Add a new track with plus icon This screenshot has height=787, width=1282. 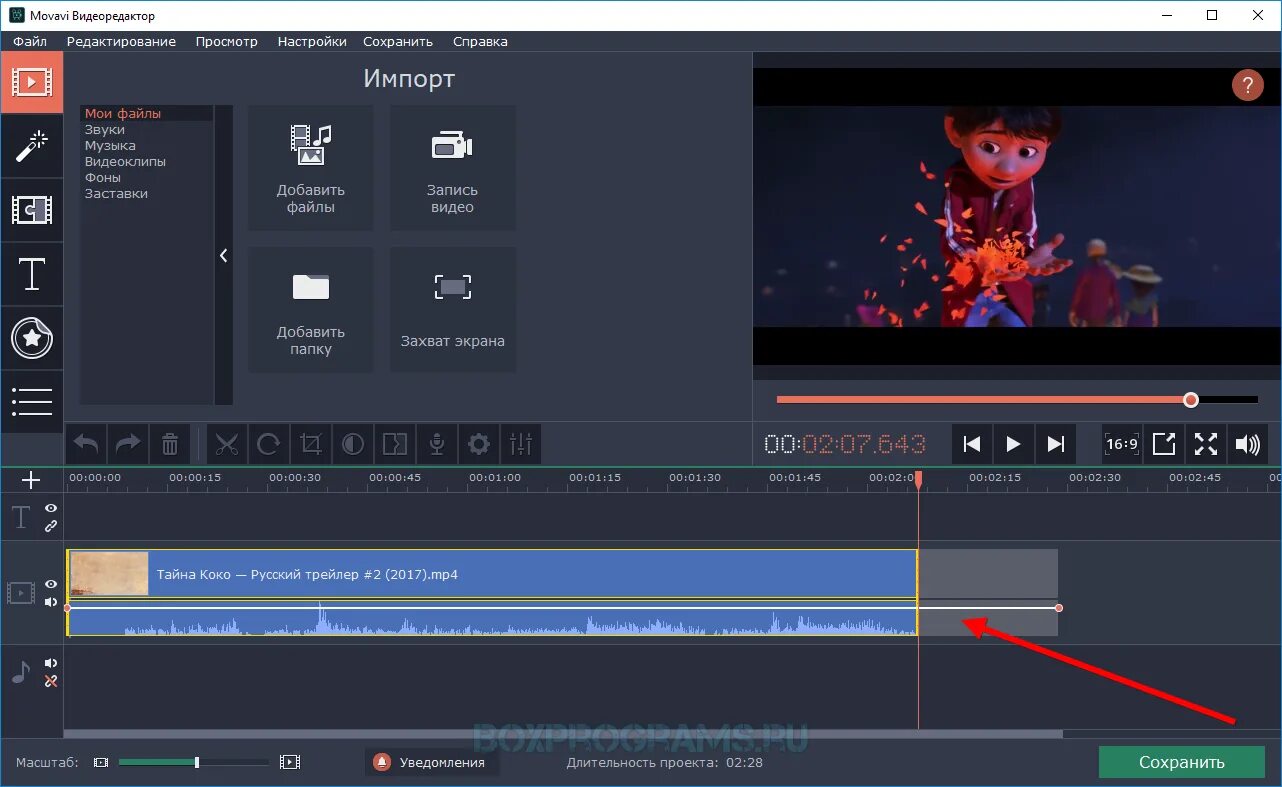point(31,481)
